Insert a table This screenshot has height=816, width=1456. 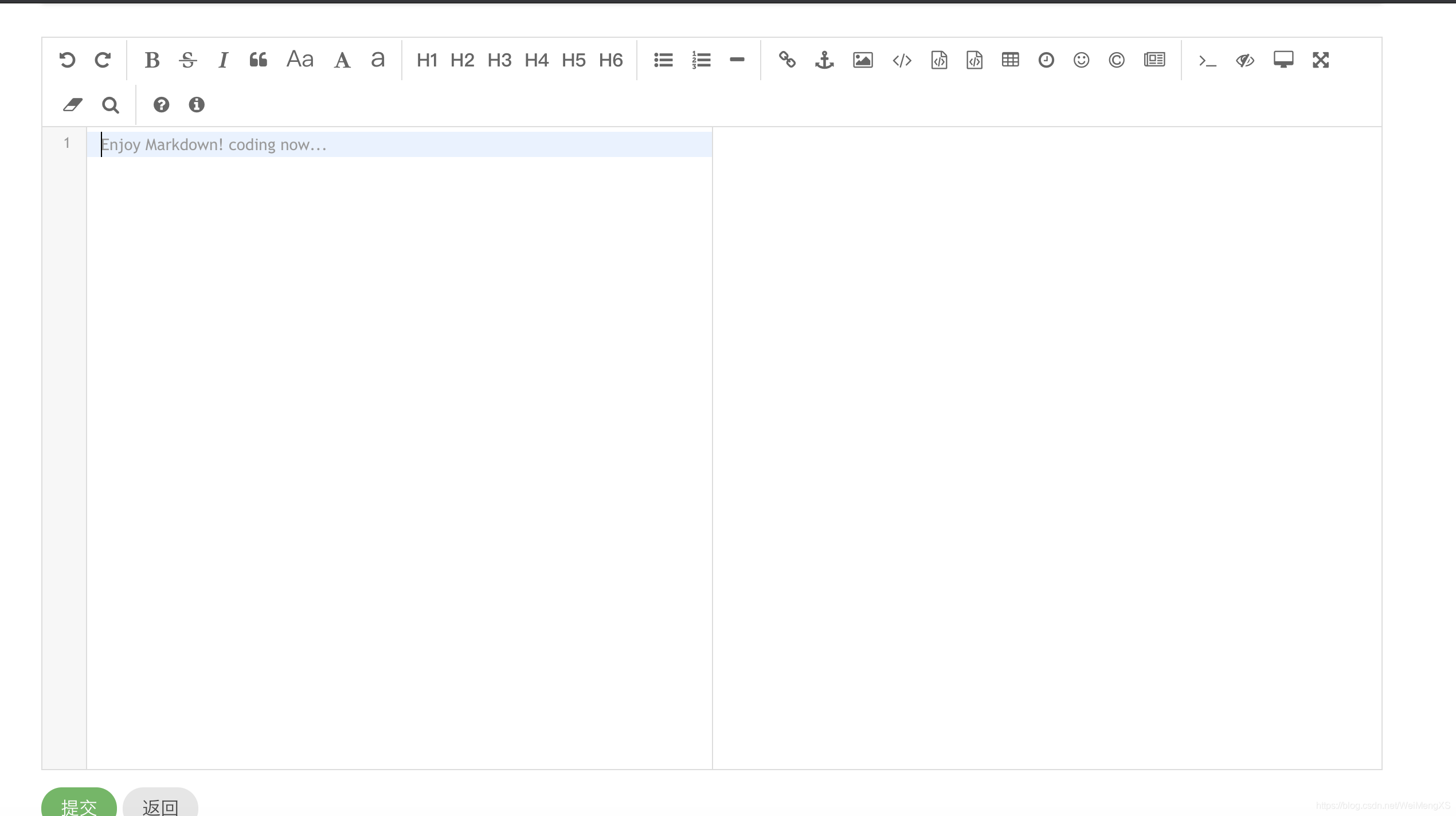1010,60
